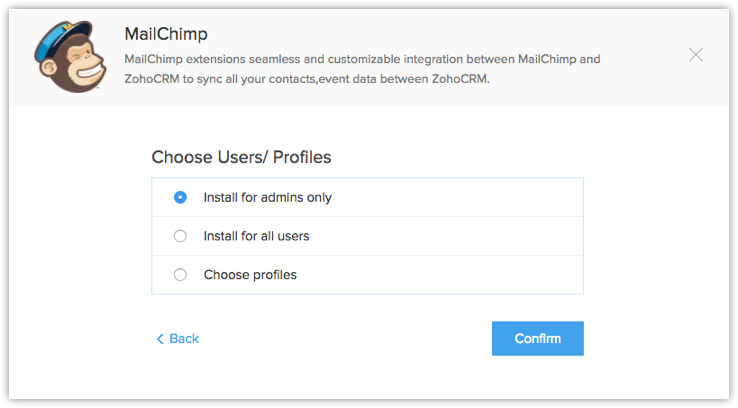The height and width of the screenshot is (408, 738).
Task: Select the Choose profiles radio button
Action: (180, 274)
